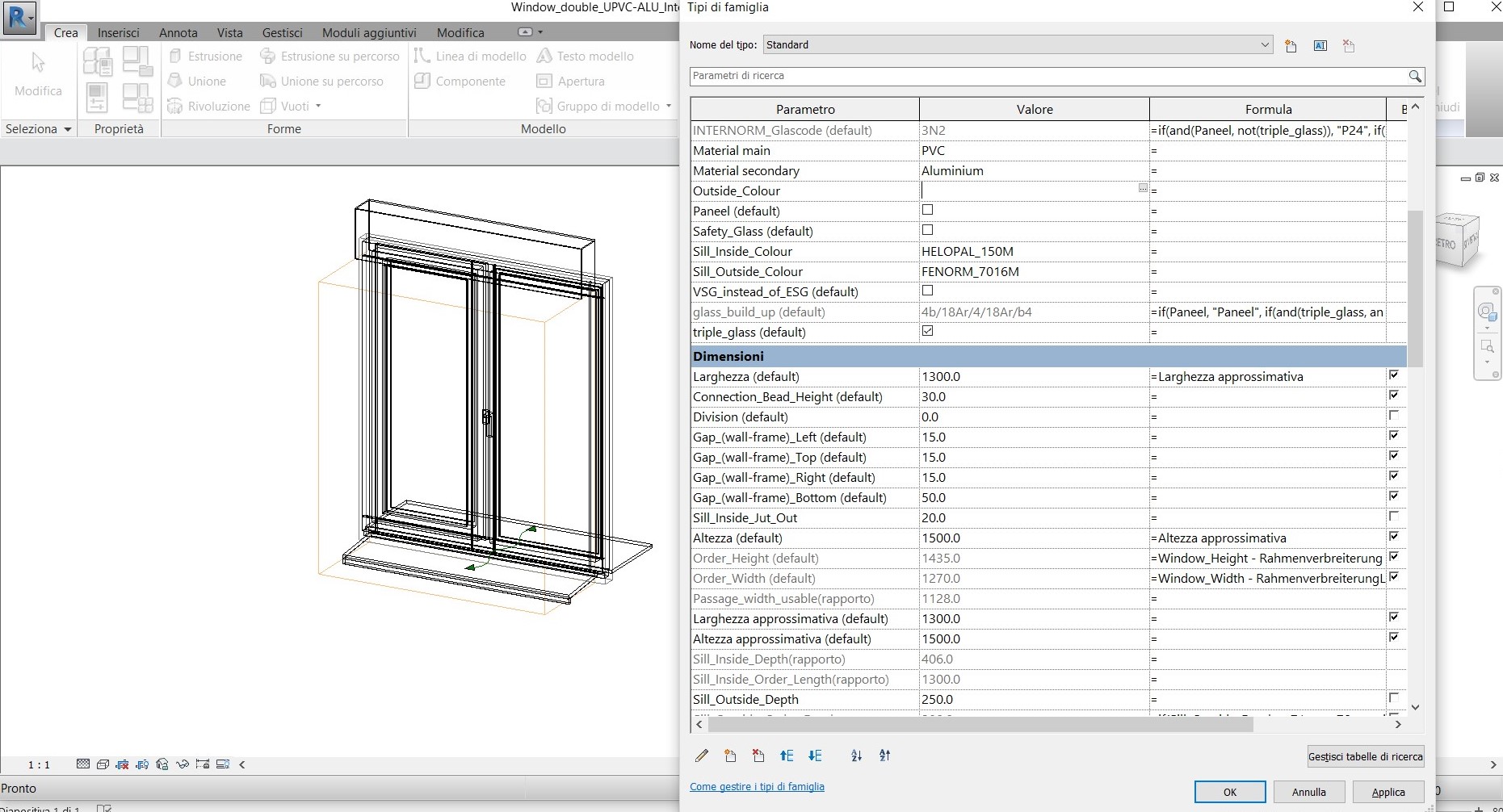Click the horizontal scrollbar of parameter table
This screenshot has height=812, width=1503.
click(x=979, y=725)
